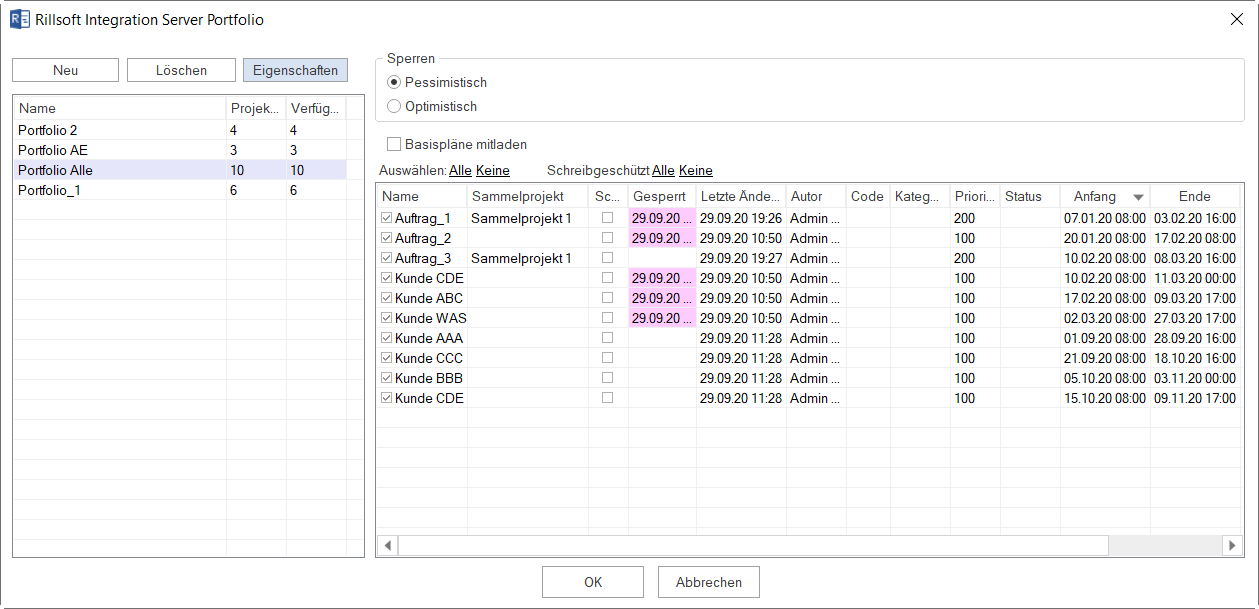
Task: Click pink Gesperrt cell in Kunde ABC row
Action: click(x=662, y=298)
